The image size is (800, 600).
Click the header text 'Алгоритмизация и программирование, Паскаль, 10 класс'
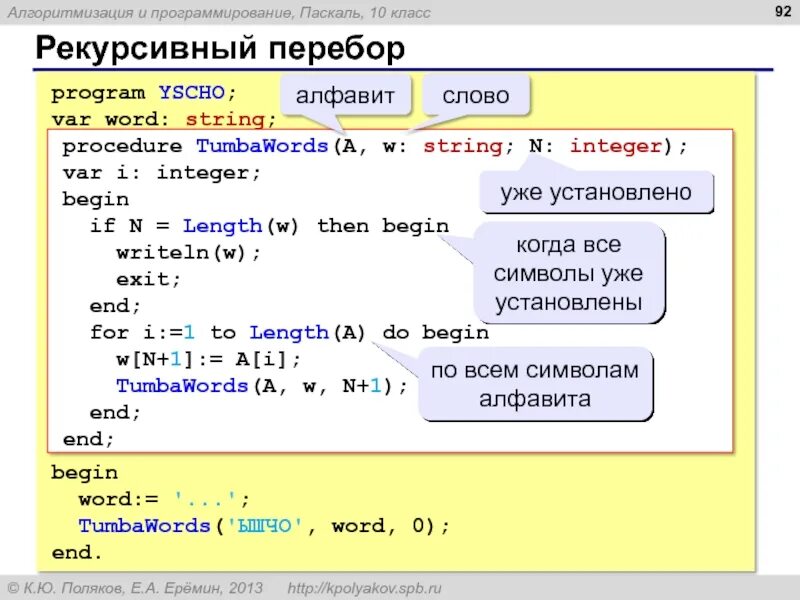(219, 12)
